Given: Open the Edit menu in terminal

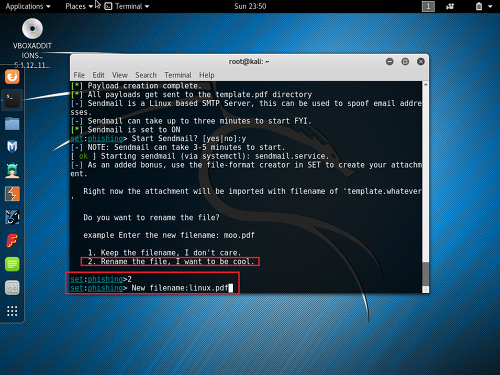Looking at the screenshot, I should coord(98,75).
